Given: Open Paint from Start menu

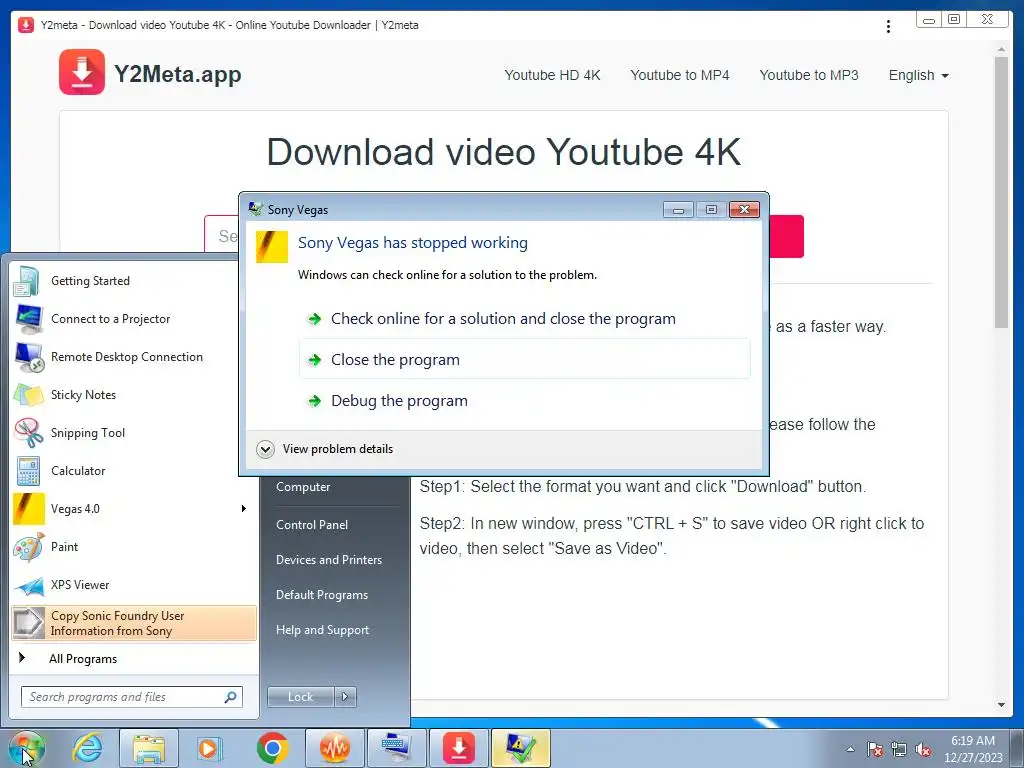Looking at the screenshot, I should [x=133, y=547].
